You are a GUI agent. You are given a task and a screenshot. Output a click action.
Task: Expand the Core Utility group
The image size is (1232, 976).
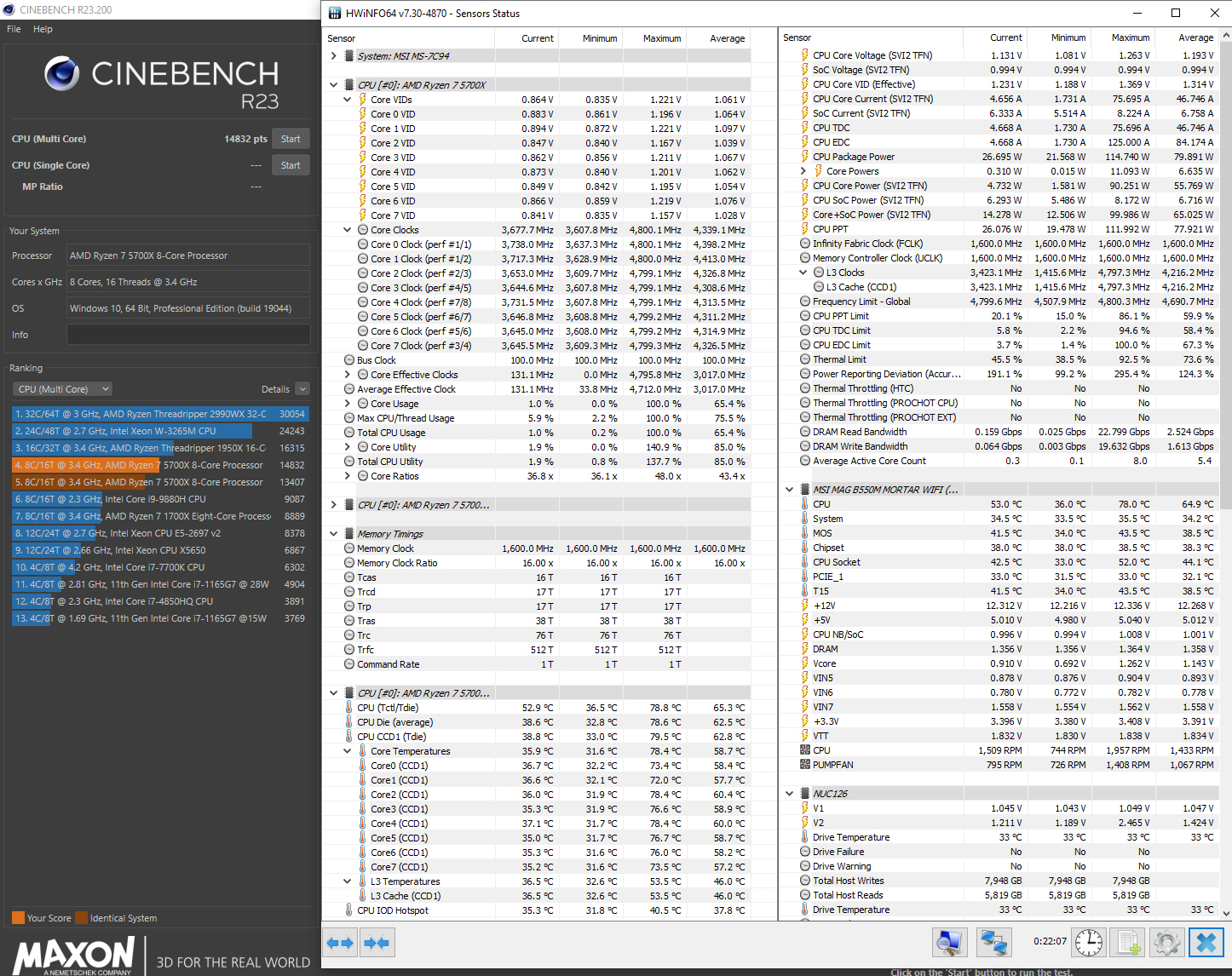pyautogui.click(x=348, y=447)
